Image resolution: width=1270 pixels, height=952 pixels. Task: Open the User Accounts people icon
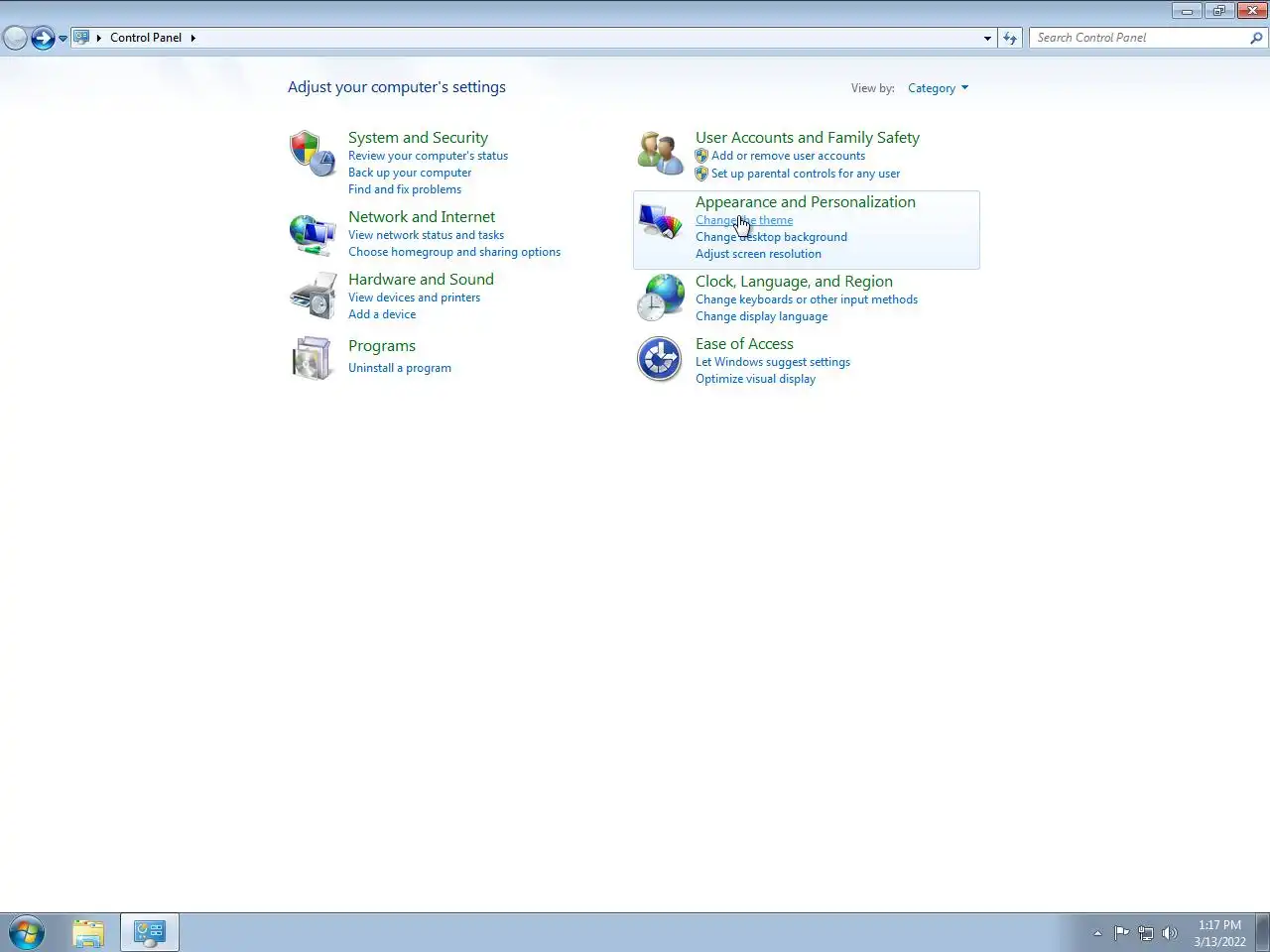coord(660,154)
